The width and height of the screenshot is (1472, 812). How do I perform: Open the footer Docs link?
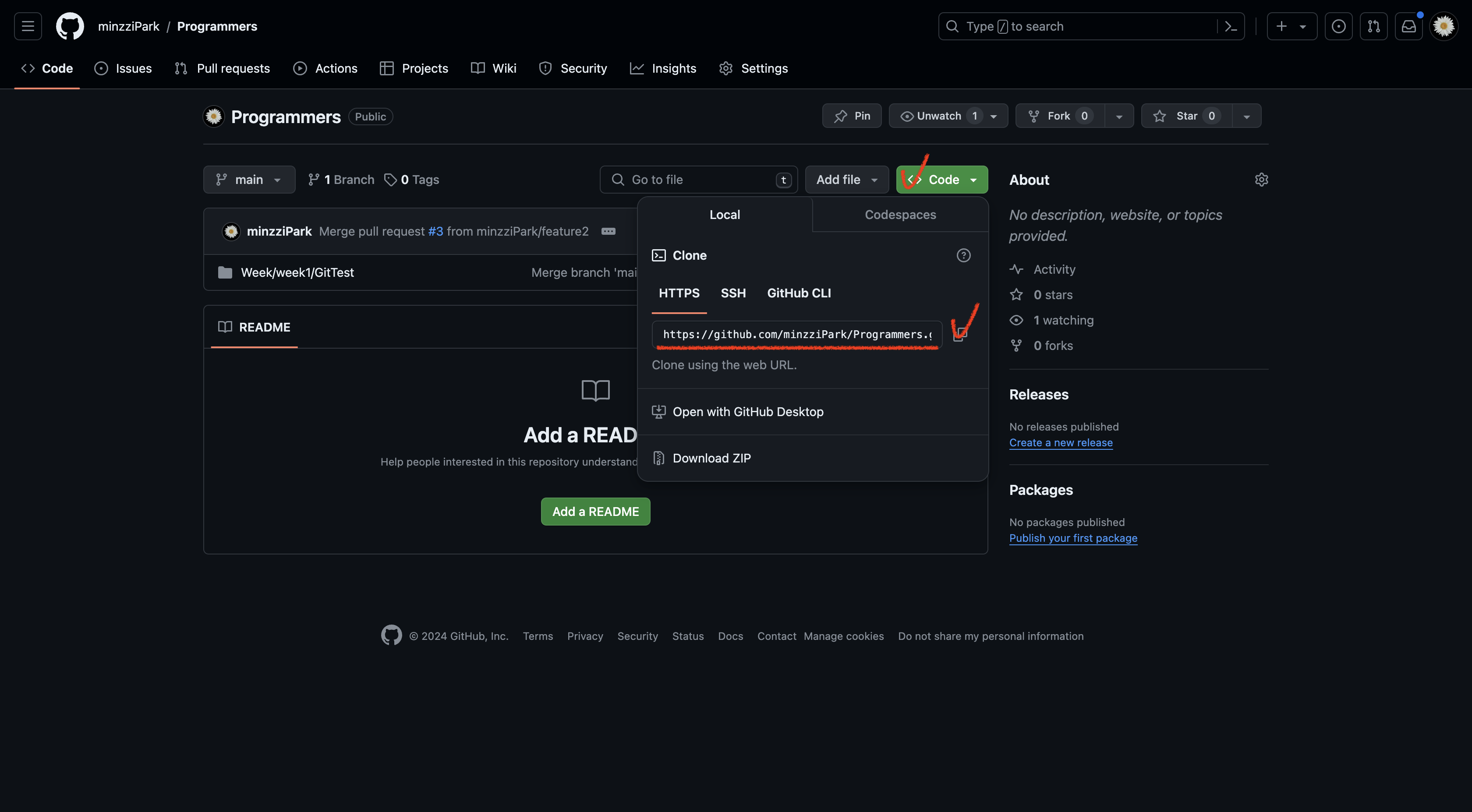tap(730, 636)
